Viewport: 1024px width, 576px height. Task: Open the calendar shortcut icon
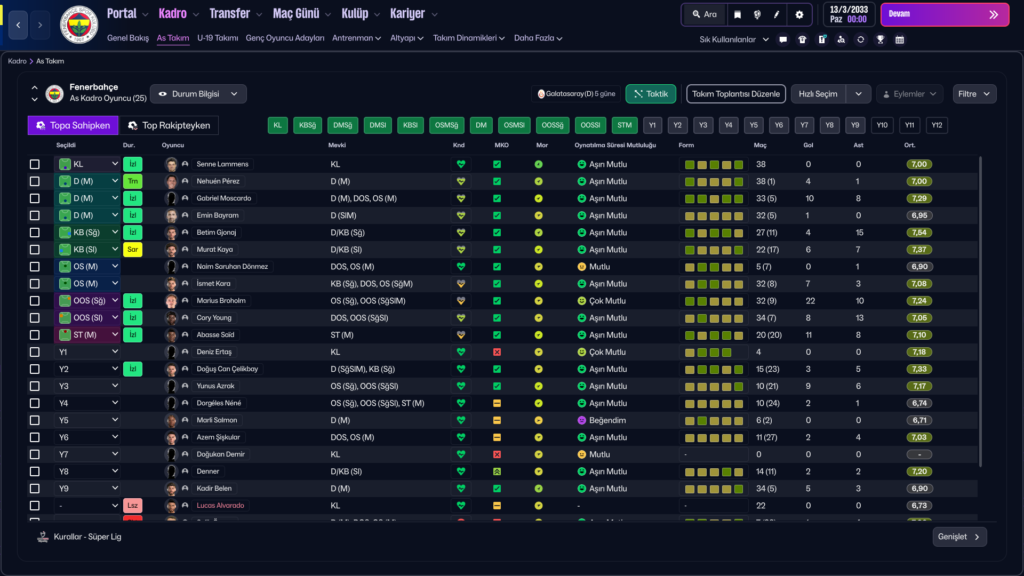point(899,39)
